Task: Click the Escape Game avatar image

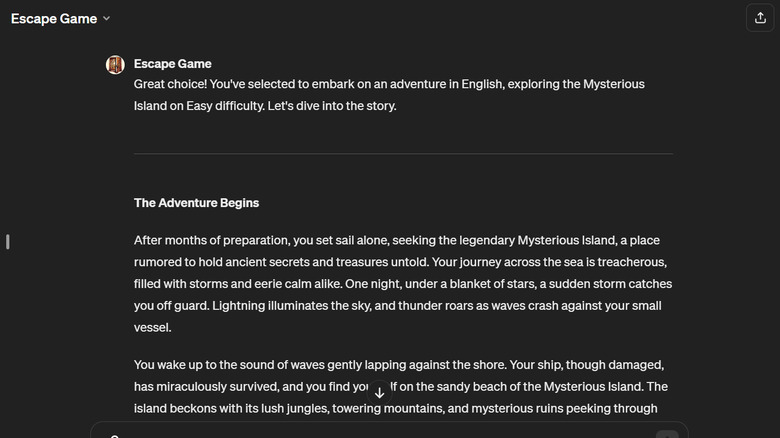Action: 115,65
